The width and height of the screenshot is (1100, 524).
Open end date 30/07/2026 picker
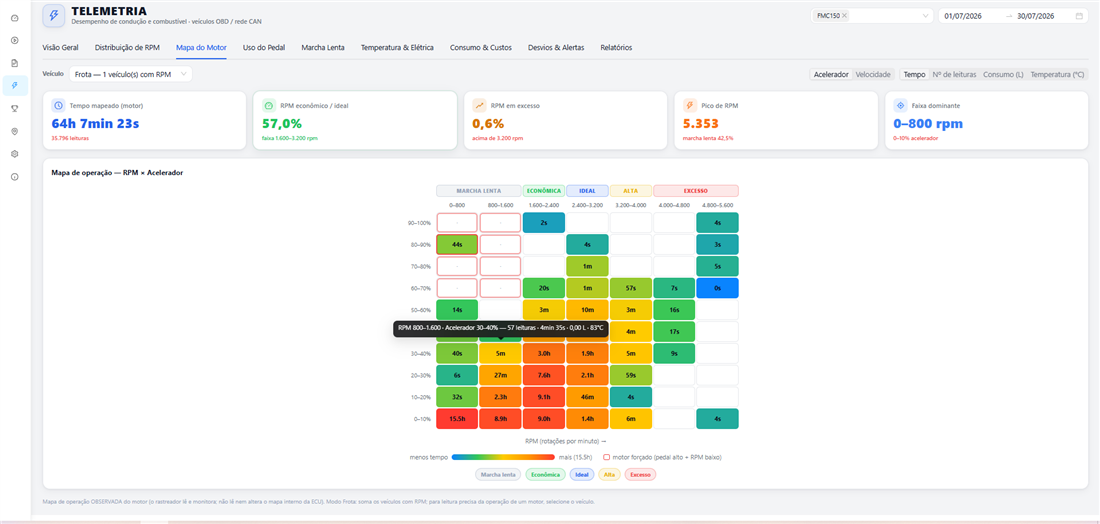1035,15
